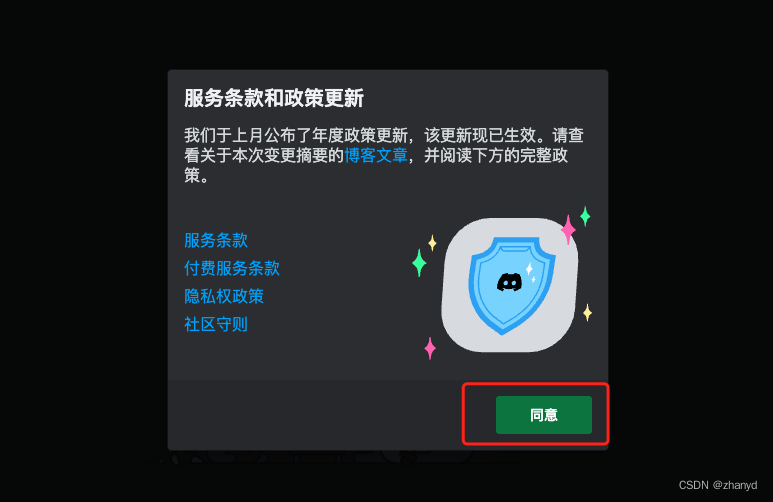773x502 pixels.
Task: Open the 服务条款 terms of service link
Action: pos(216,240)
